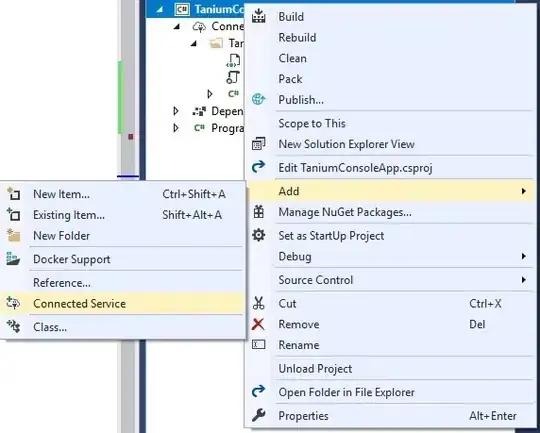The height and width of the screenshot is (433, 540).
Task: Click the New Folder icon in submenu
Action: pyautogui.click(x=13, y=235)
